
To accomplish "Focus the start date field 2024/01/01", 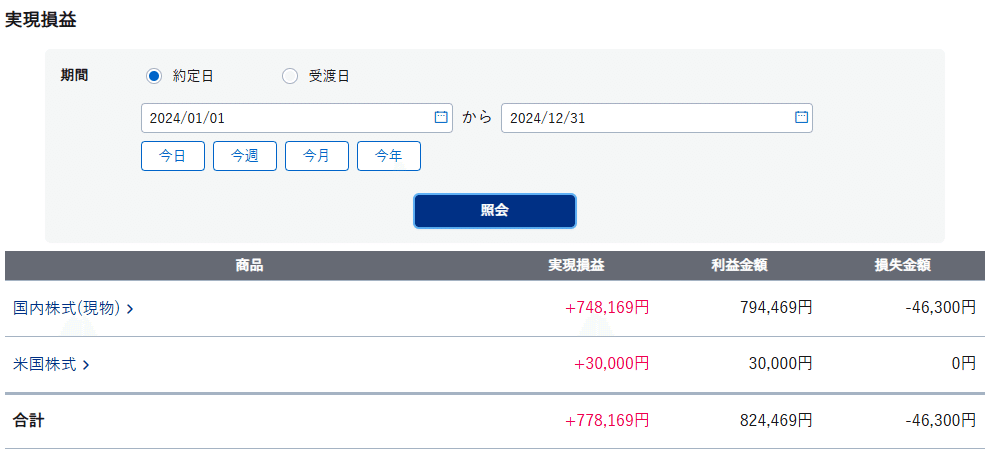I will coord(297,118).
